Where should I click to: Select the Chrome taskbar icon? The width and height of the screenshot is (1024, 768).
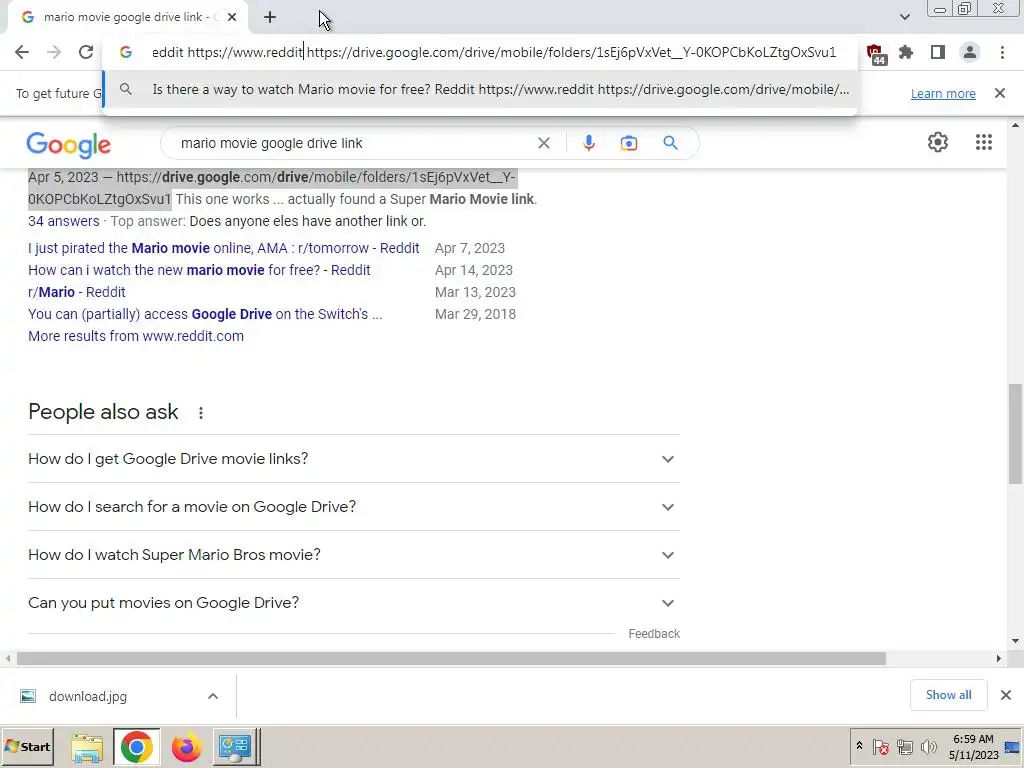(136, 747)
